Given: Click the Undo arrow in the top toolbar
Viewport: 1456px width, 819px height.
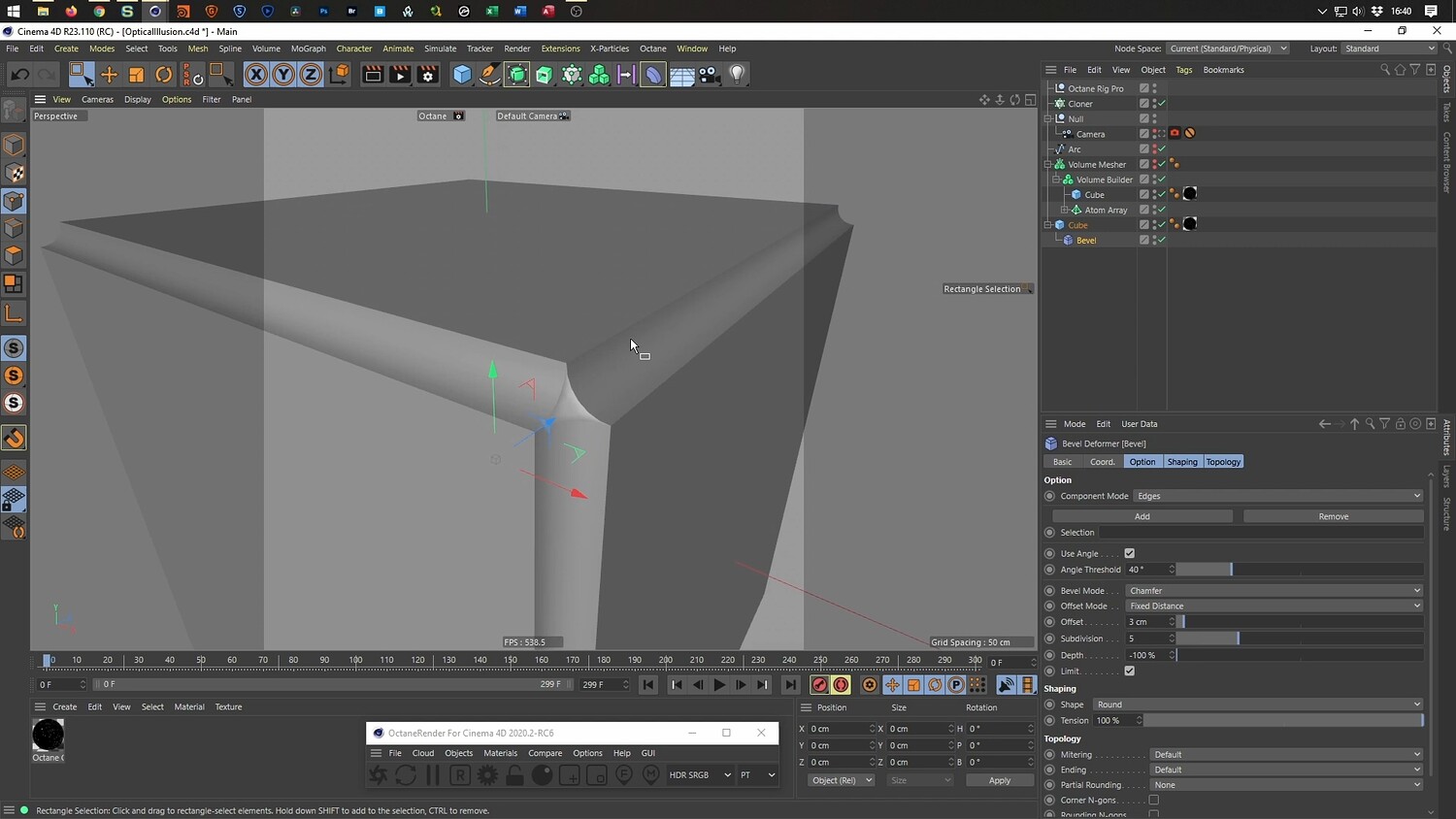Looking at the screenshot, I should click(x=19, y=75).
